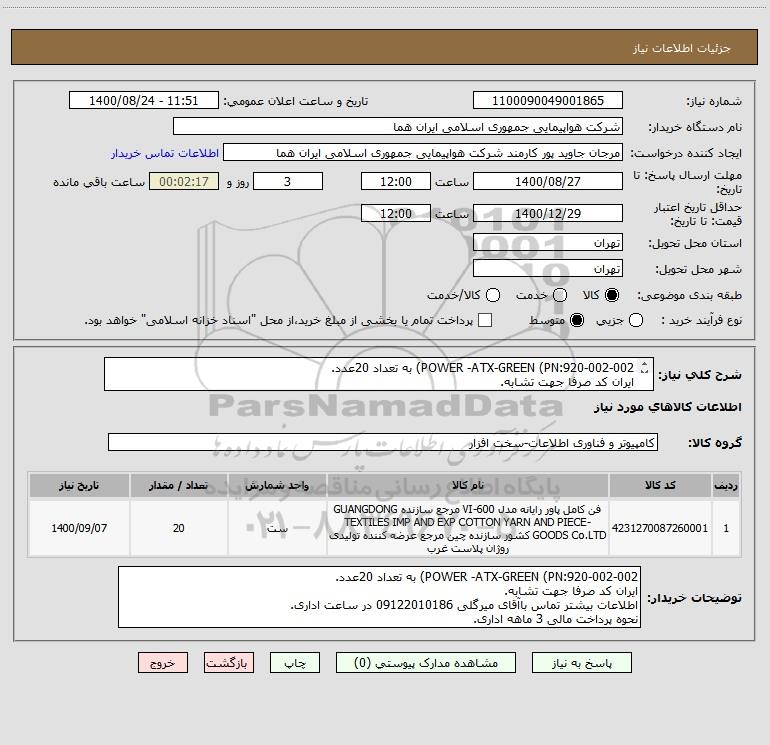Screen dimensions: 770x745
Task: Click the days remaining field showing 3
Action: coord(288,181)
